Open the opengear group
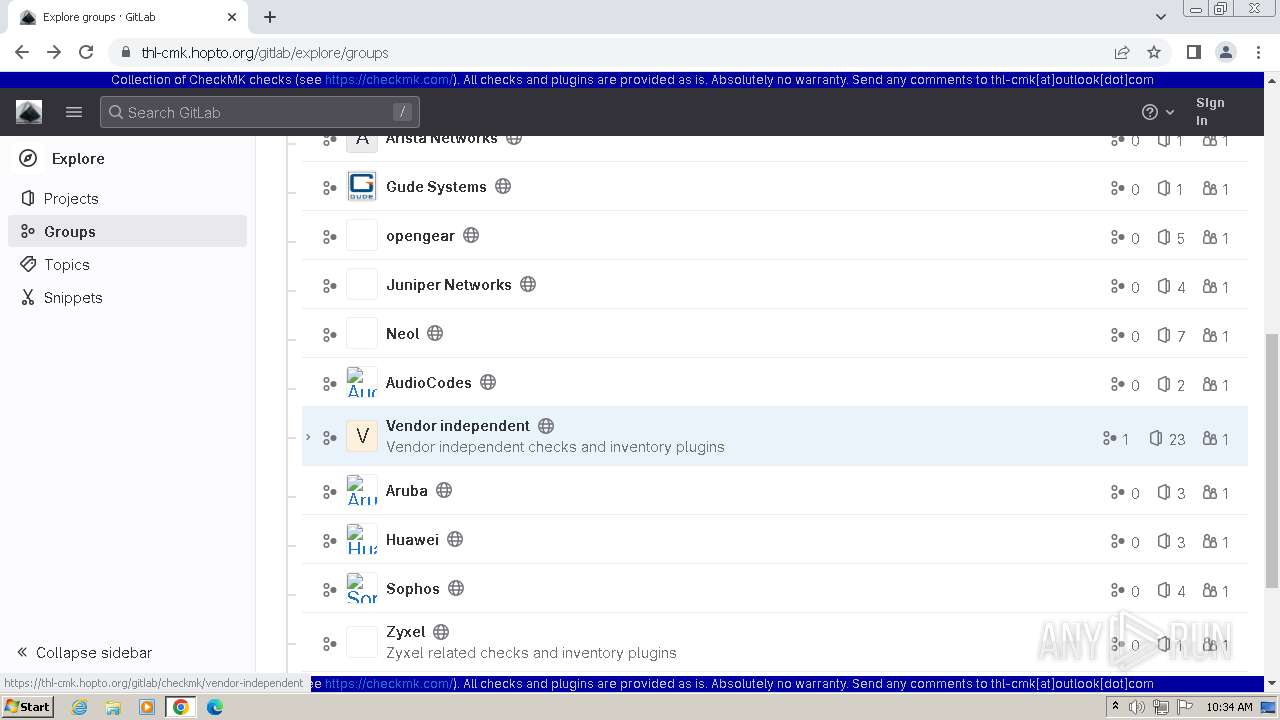 420,236
